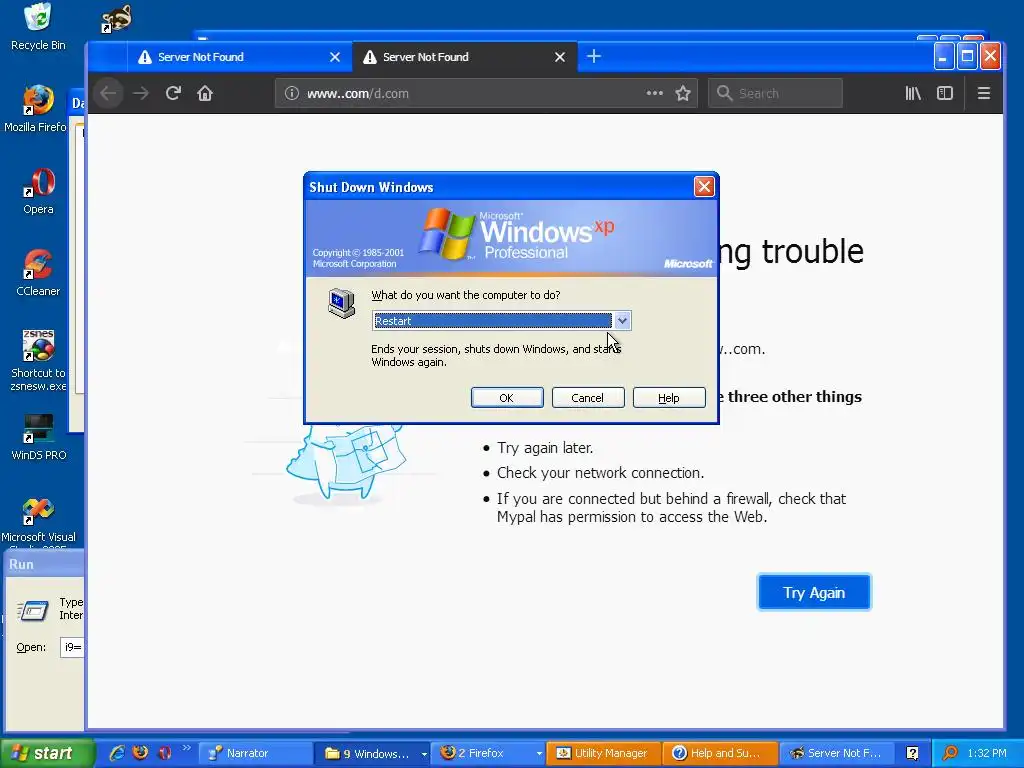Cancel the Shut Down Windows dialog
Screen dimensions: 1024x768
[588, 398]
